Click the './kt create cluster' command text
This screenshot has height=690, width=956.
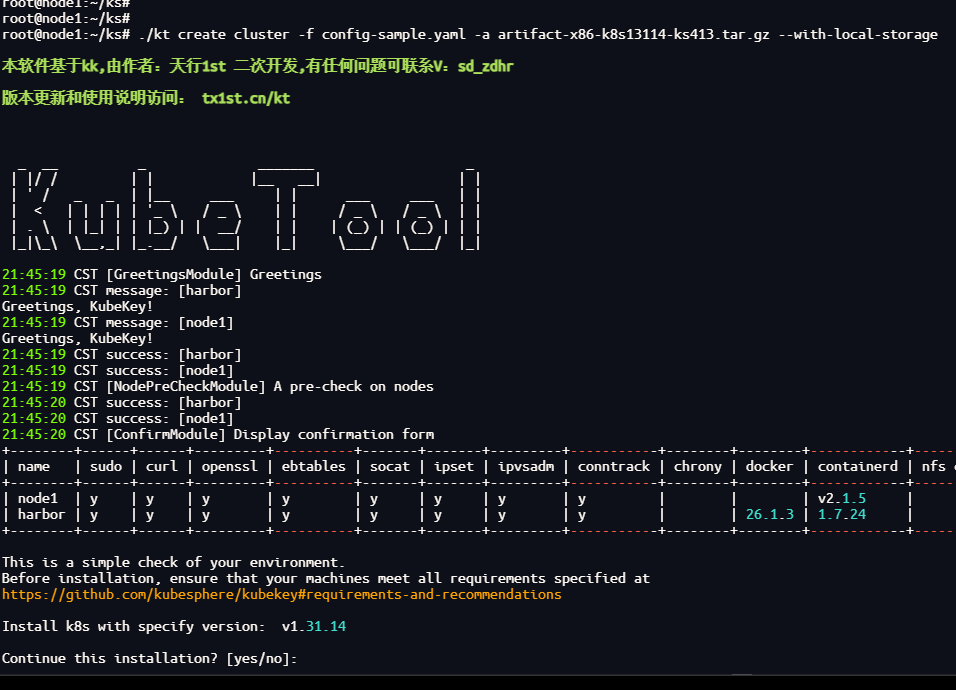[213, 35]
